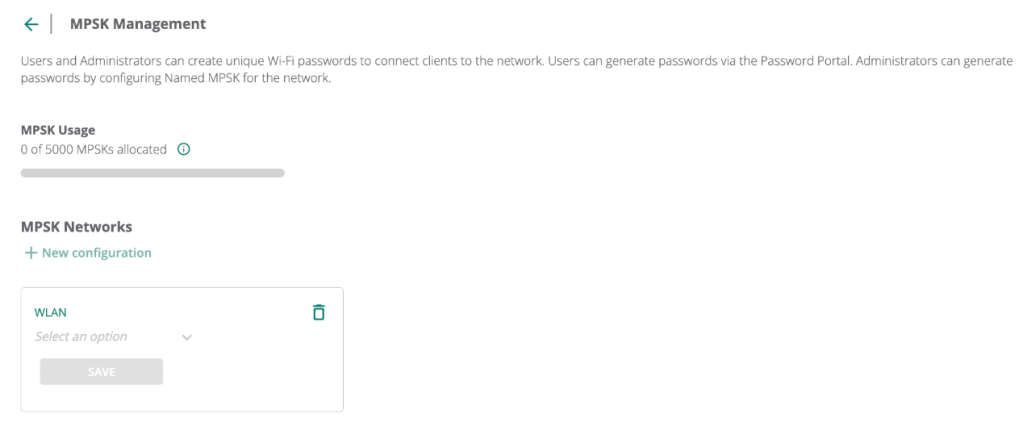
Task: Click 'Users and Administrators' at description start
Action: [x=85, y=61]
